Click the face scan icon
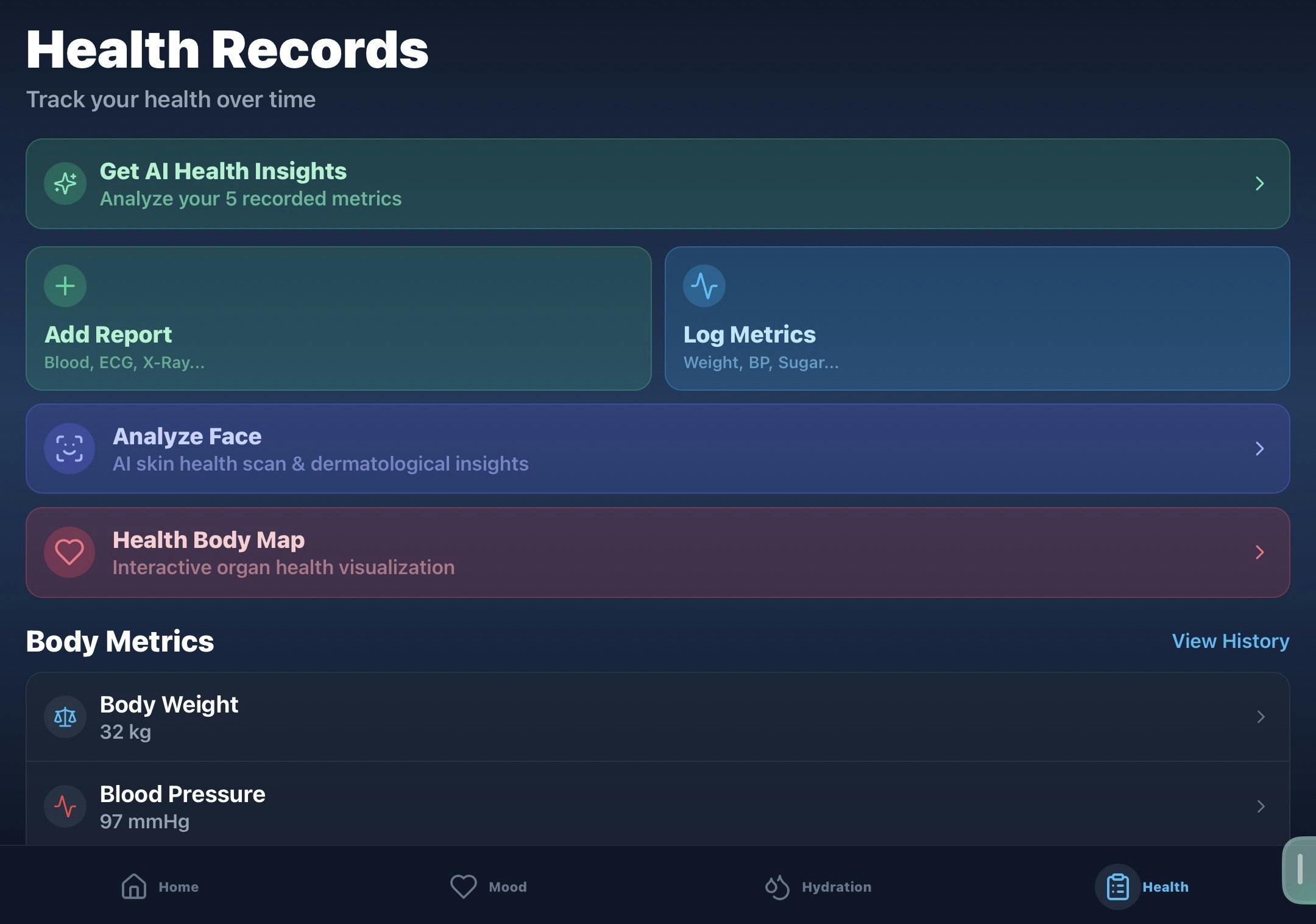 (69, 449)
